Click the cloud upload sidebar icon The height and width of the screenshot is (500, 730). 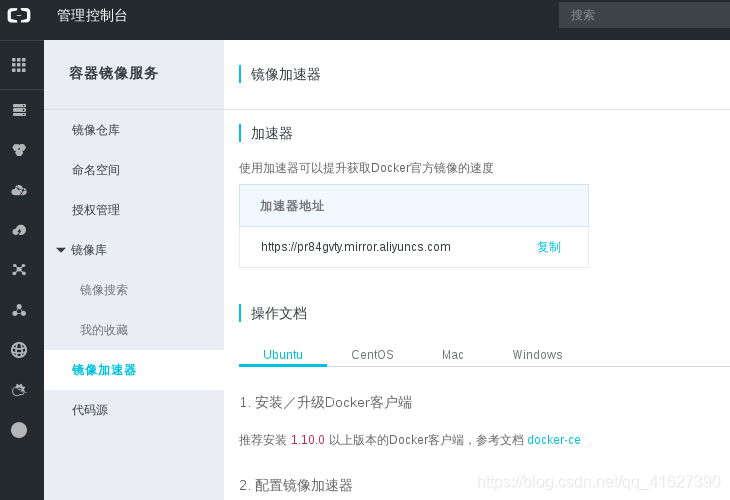click(x=19, y=230)
